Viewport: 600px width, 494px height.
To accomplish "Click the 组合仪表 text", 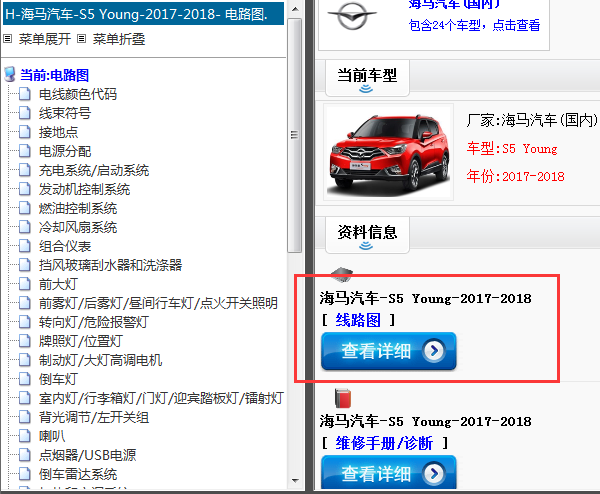I will pos(65,246).
